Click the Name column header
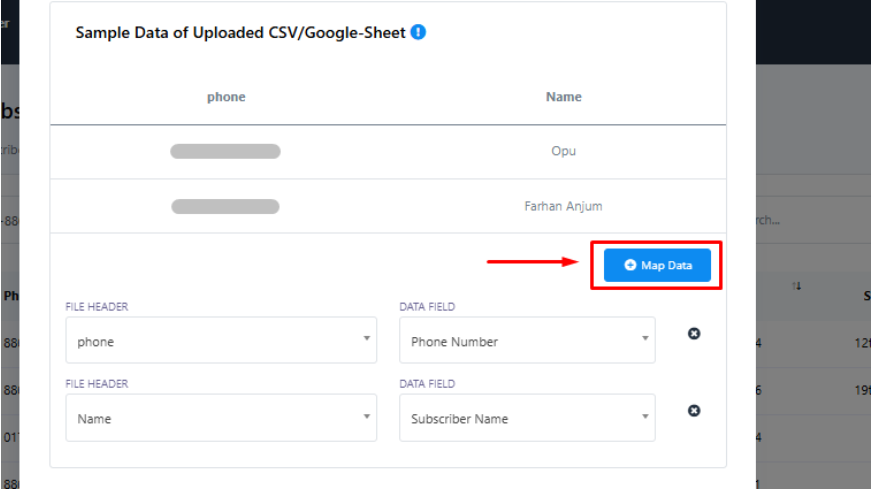The height and width of the screenshot is (489, 871). 563,97
